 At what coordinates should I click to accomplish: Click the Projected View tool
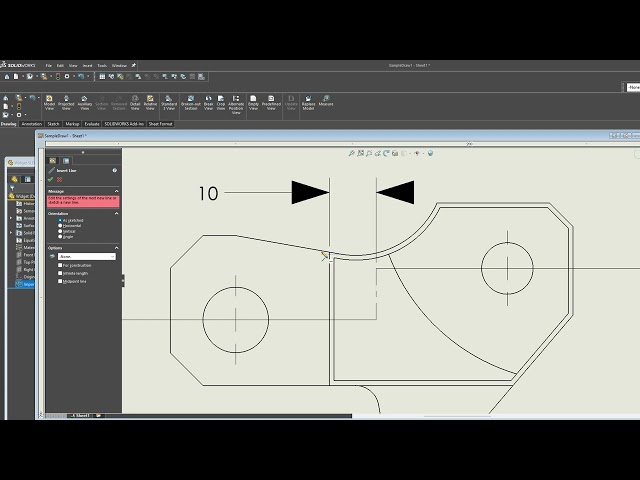(66, 102)
